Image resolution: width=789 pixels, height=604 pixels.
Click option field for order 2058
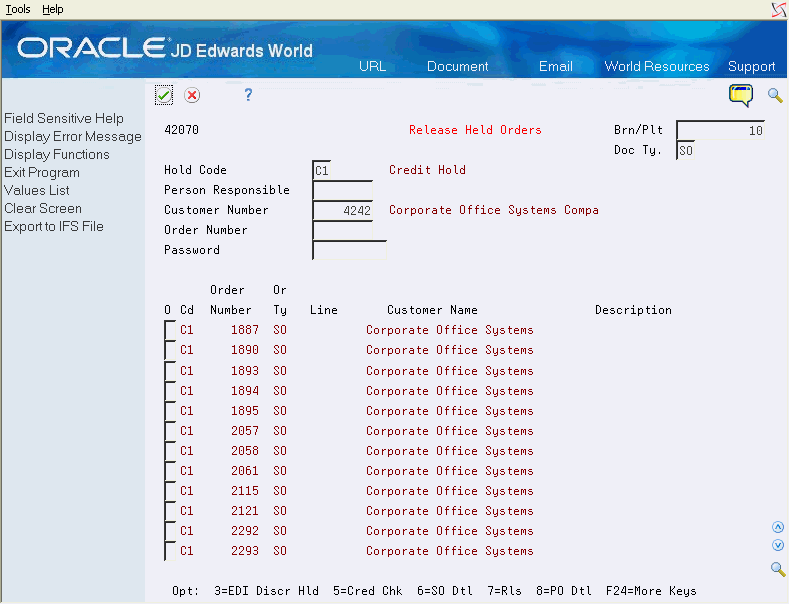coord(170,451)
